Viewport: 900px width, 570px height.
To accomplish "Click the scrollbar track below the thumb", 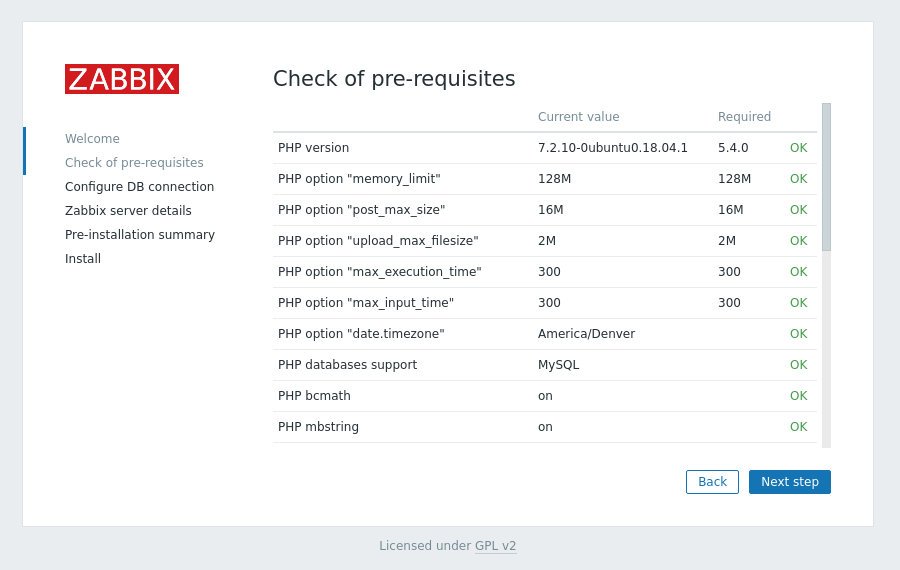I will [x=826, y=349].
